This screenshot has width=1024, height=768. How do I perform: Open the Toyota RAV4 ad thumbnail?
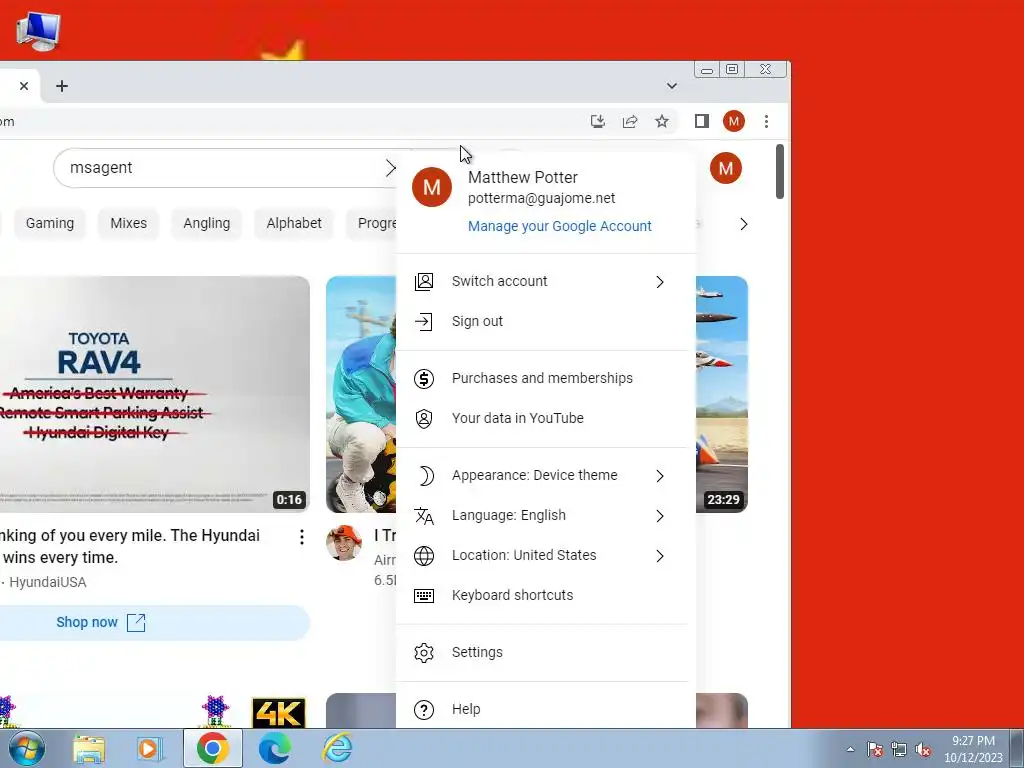click(x=154, y=394)
